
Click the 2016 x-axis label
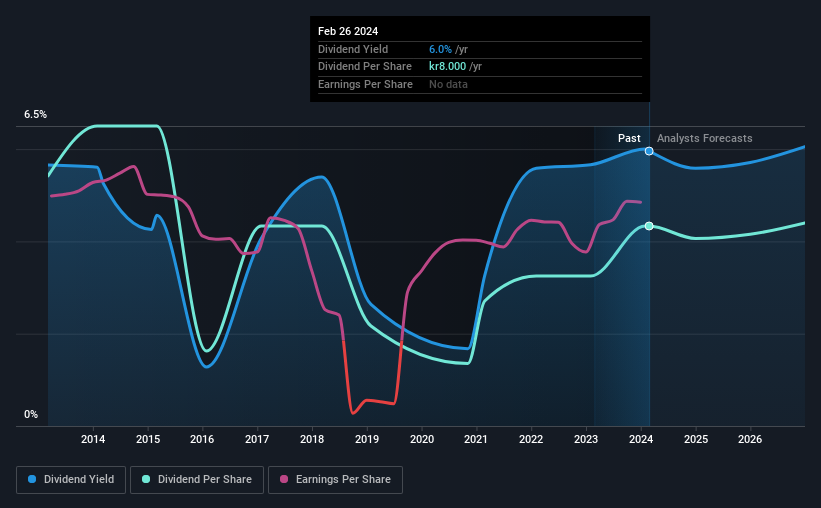pyautogui.click(x=202, y=439)
